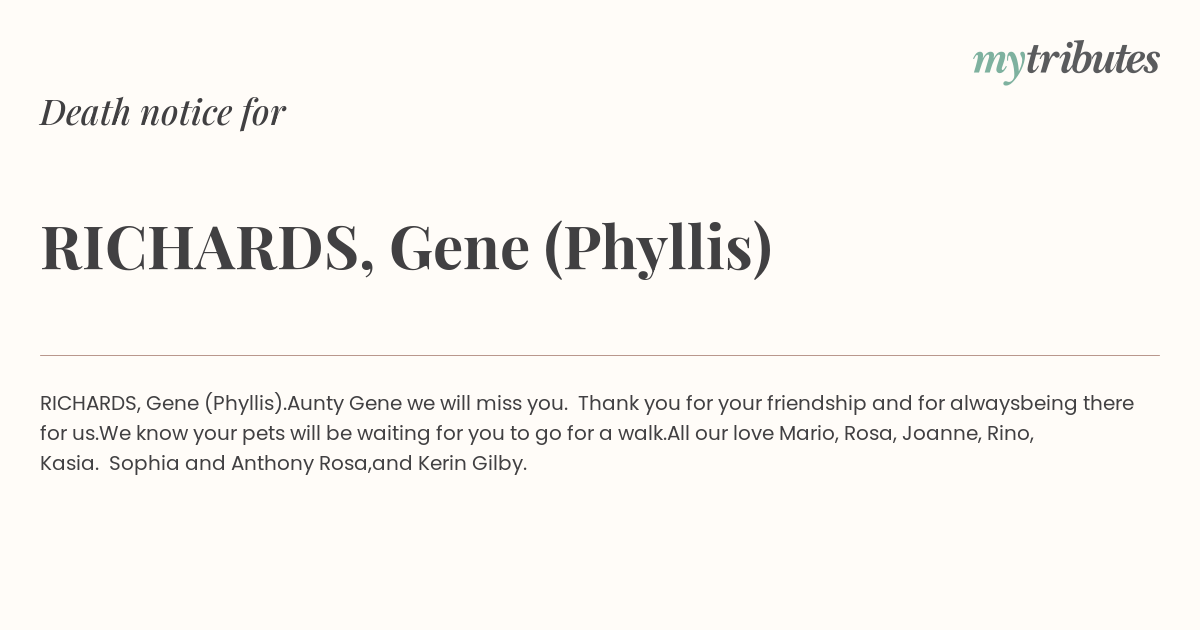Click the horizontal divider line
The height and width of the screenshot is (630, 1200).
600,355
